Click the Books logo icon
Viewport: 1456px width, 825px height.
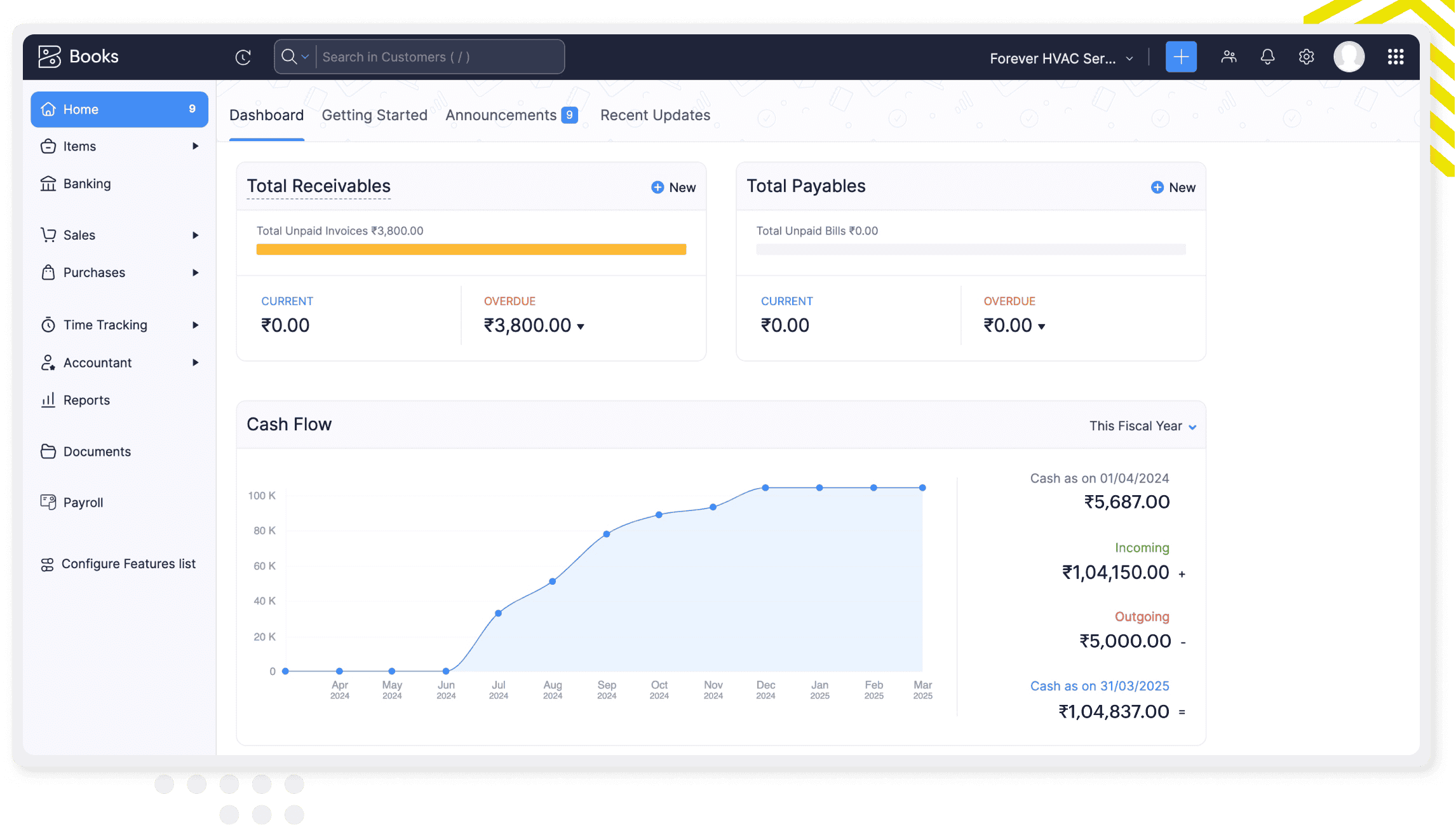pyautogui.click(x=50, y=57)
